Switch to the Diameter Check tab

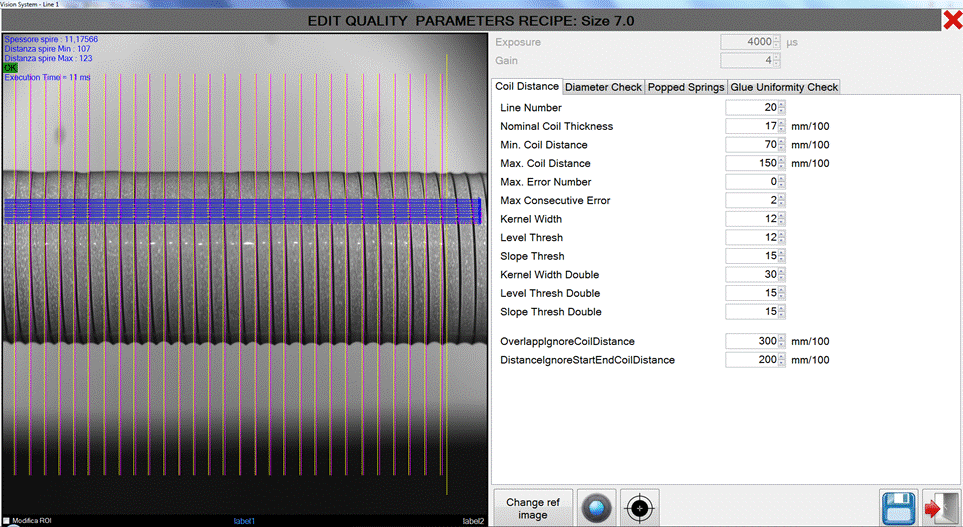(x=603, y=87)
